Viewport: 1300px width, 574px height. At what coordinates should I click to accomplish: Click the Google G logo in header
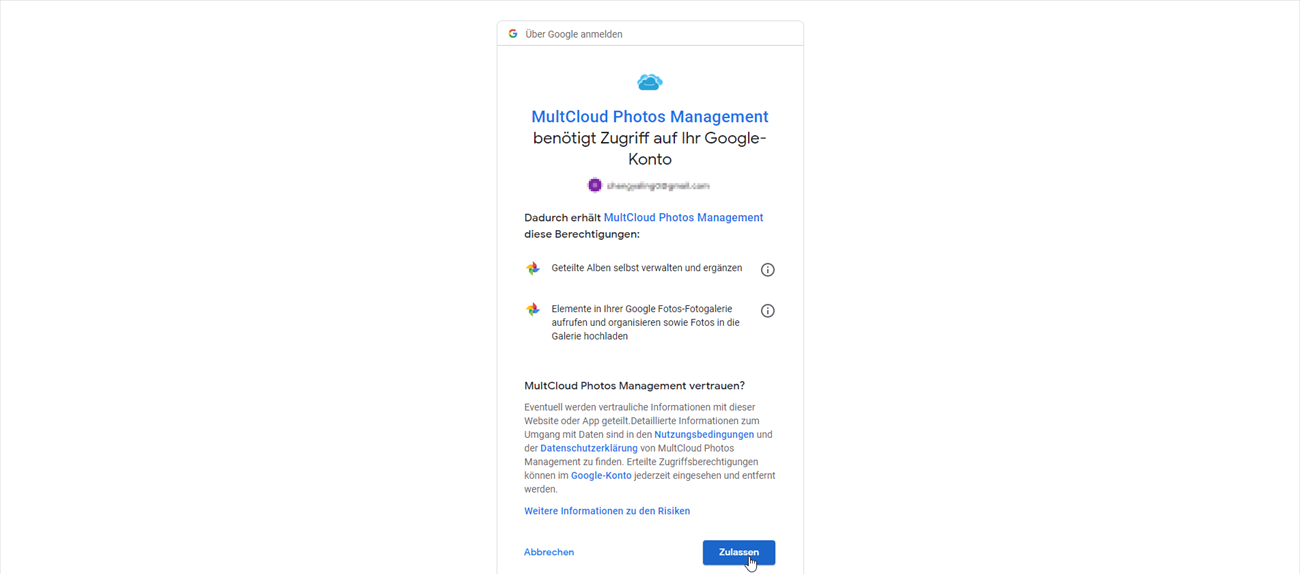pos(513,34)
